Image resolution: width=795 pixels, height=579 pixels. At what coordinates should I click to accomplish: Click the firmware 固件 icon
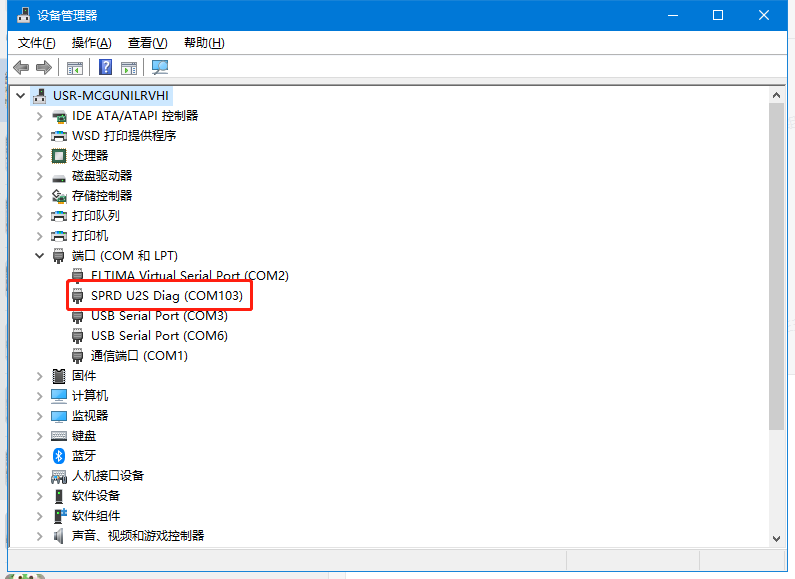pos(59,376)
